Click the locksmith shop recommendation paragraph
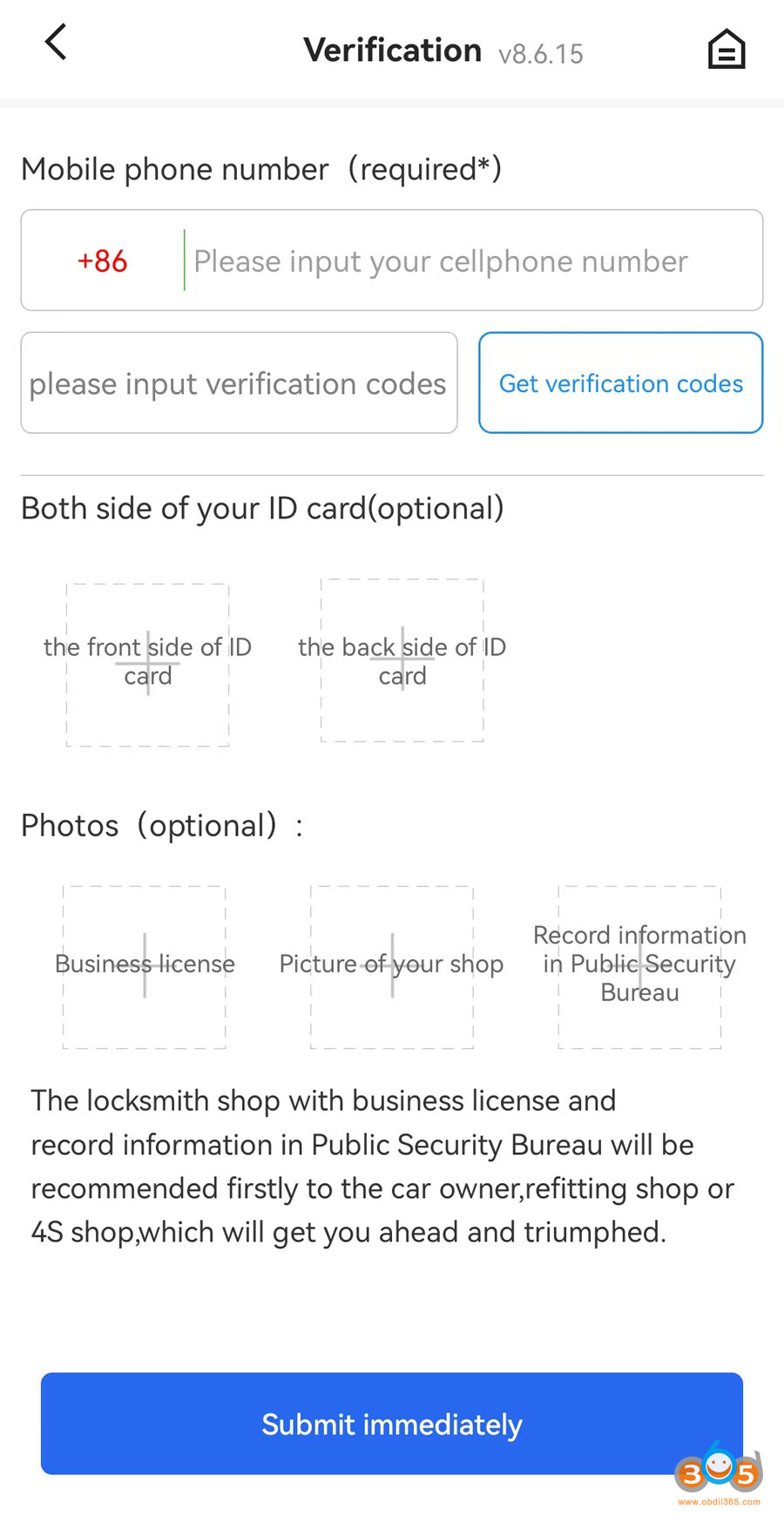The height and width of the screenshot is (1536, 784). [x=383, y=1166]
